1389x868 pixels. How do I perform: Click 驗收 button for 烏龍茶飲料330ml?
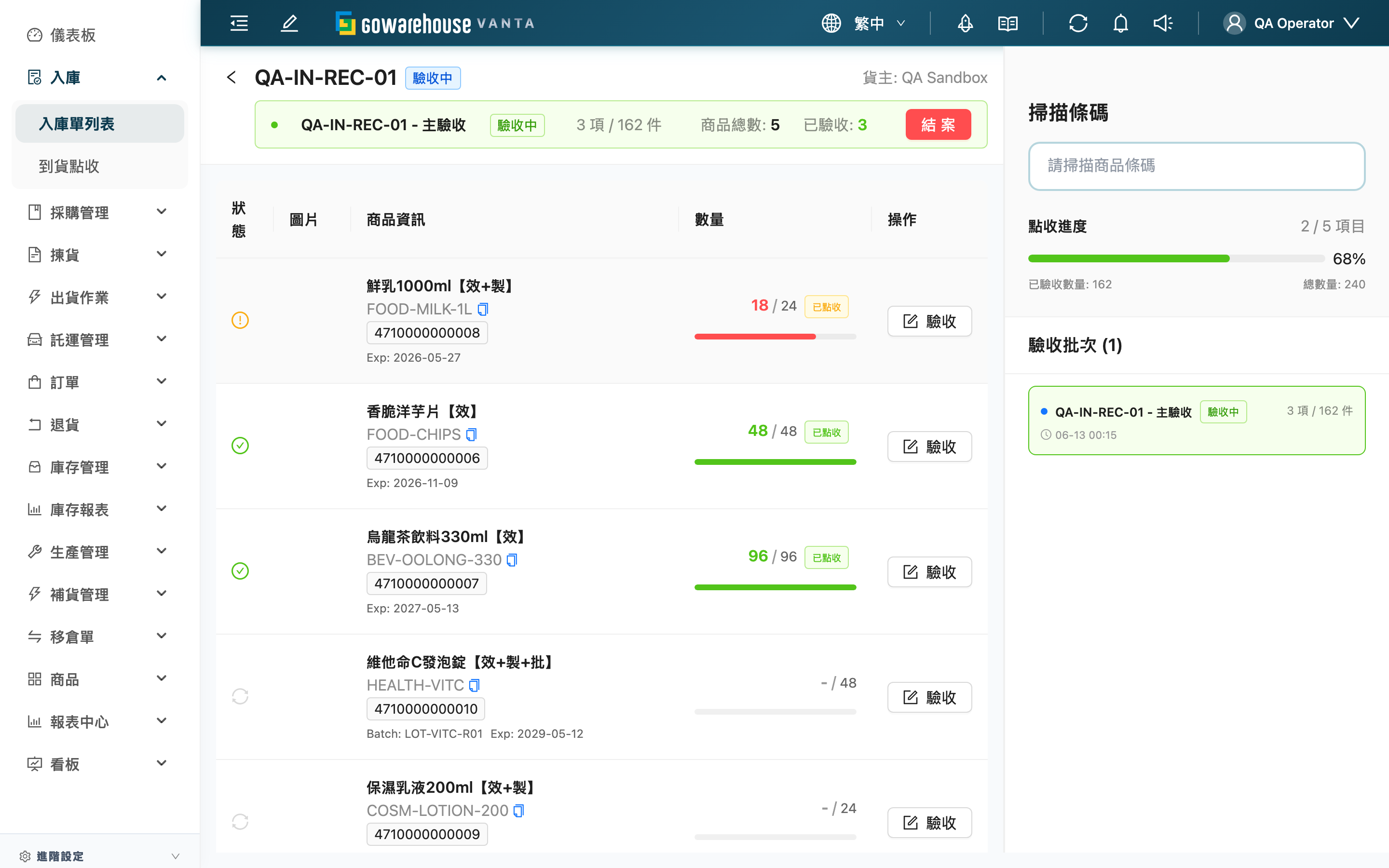(929, 572)
